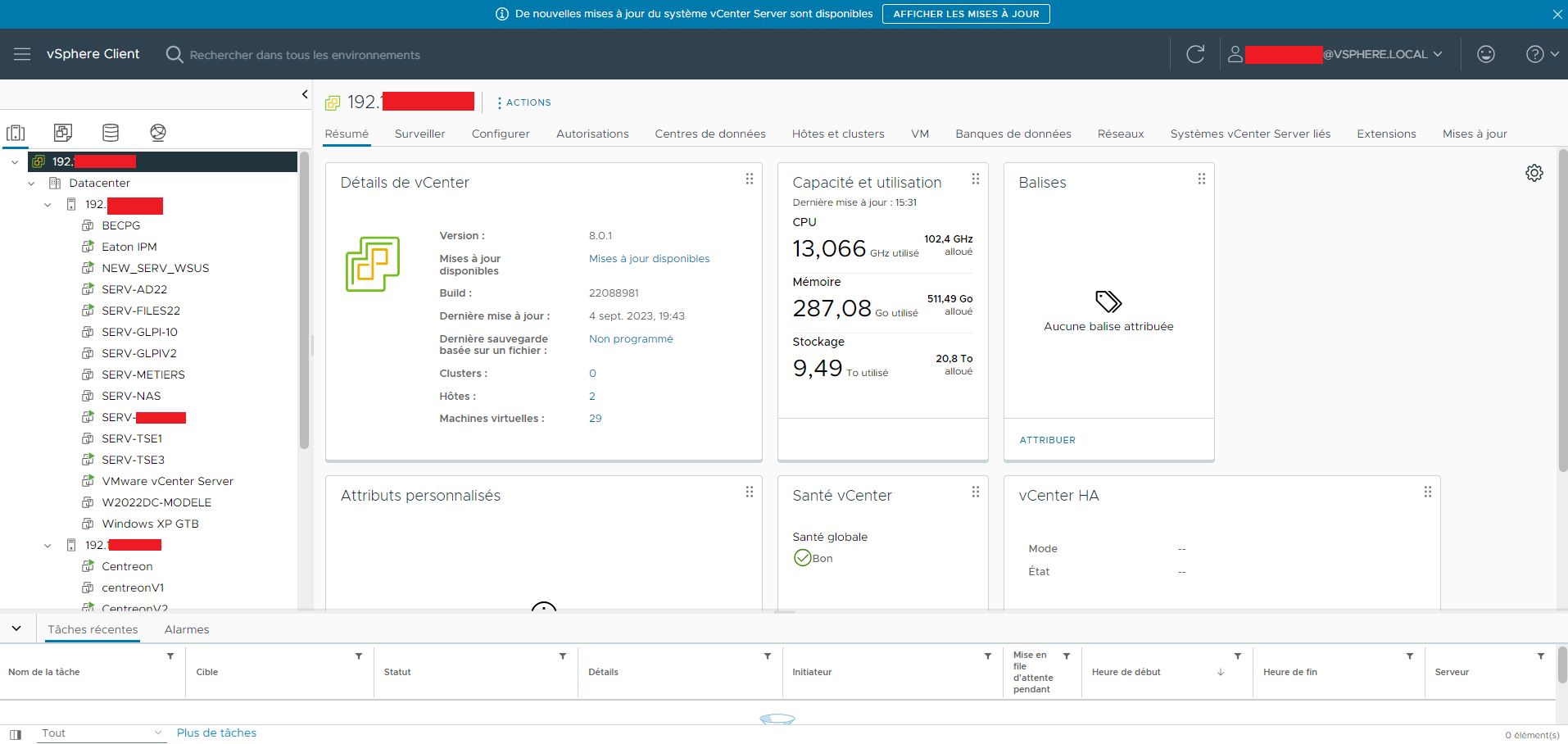Open the Help dropdown menu
1568x744 pixels.
click(x=1542, y=54)
